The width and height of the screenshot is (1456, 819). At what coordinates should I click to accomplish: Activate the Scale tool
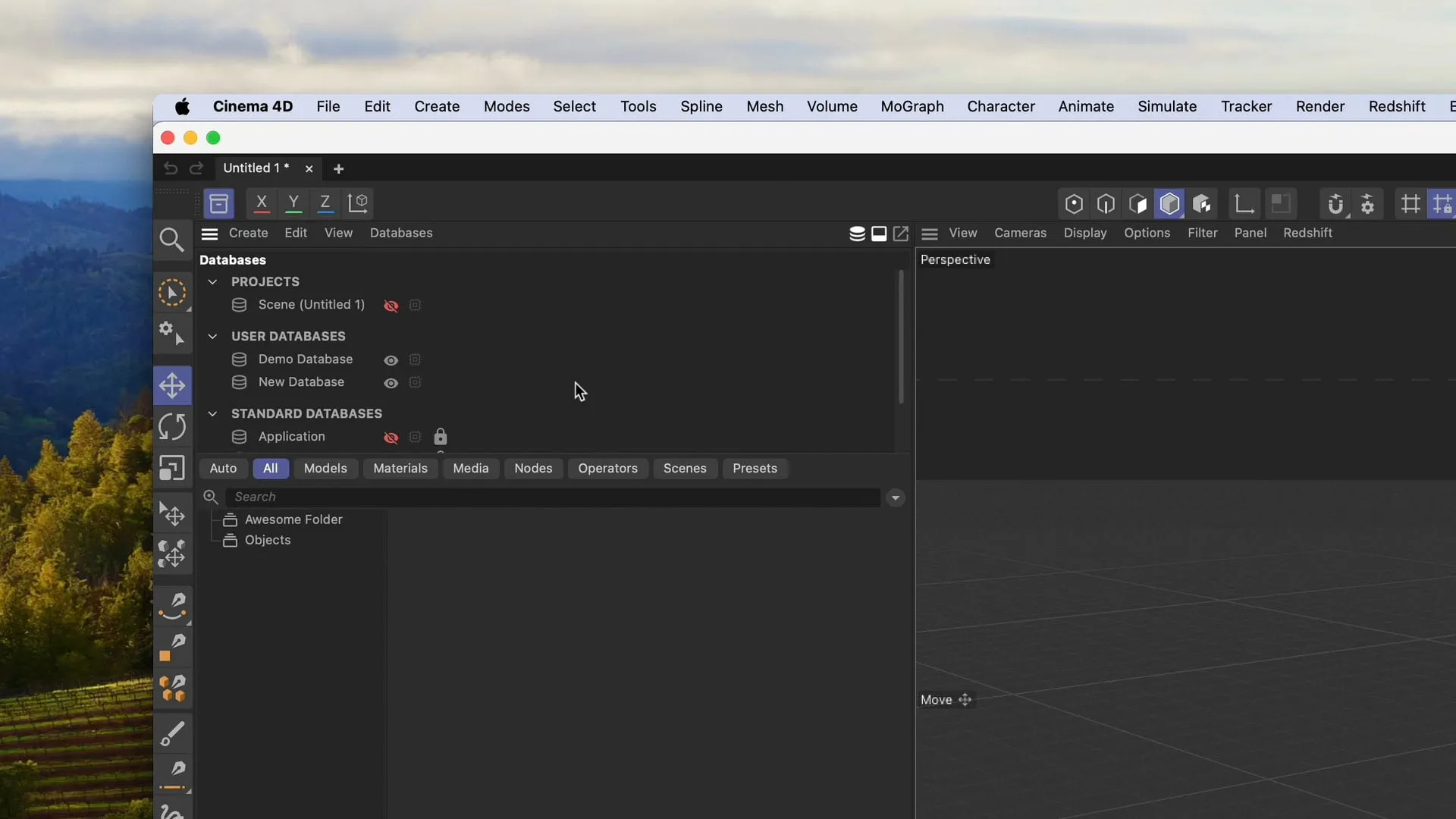coord(172,467)
